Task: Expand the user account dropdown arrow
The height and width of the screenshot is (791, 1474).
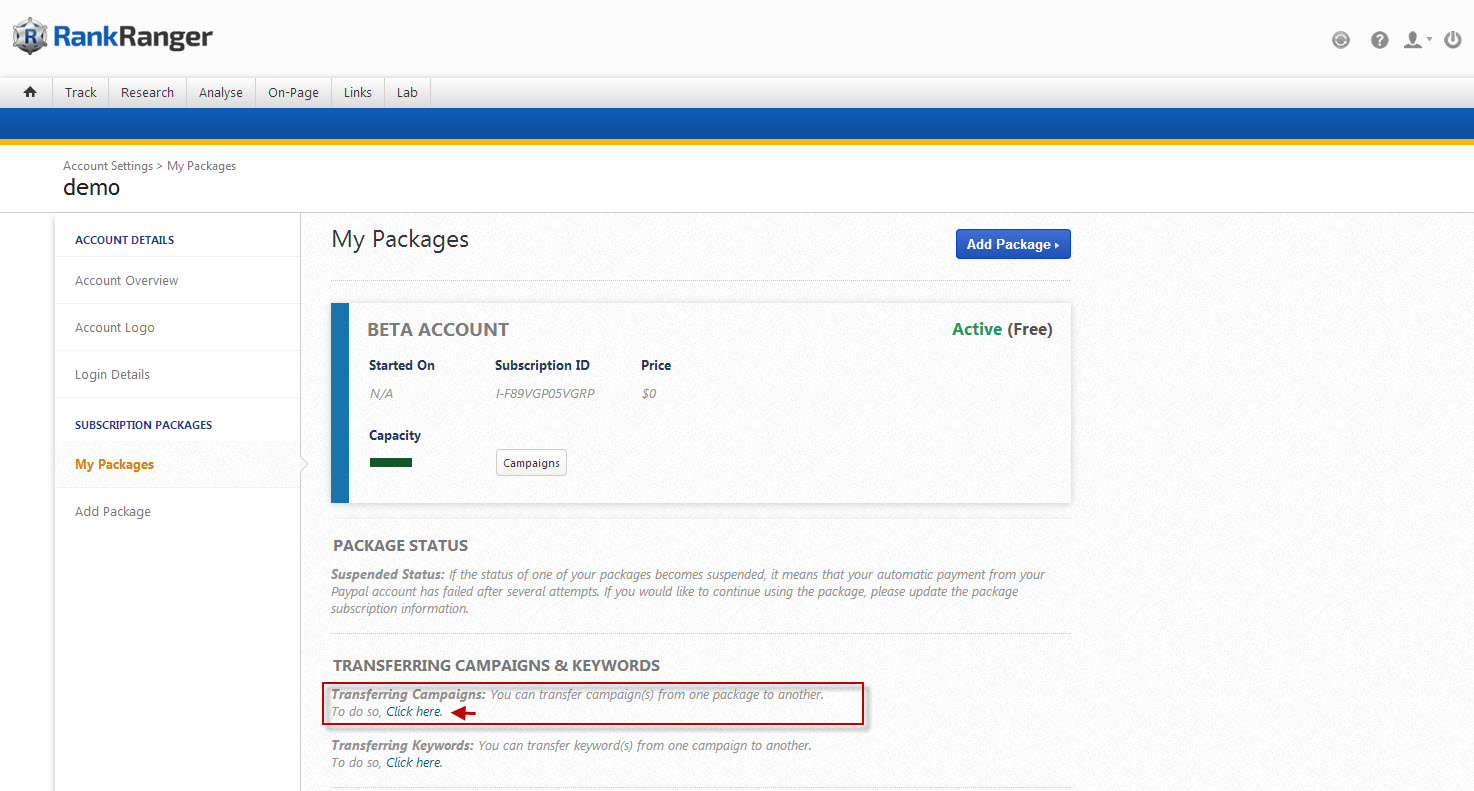Action: 1429,40
